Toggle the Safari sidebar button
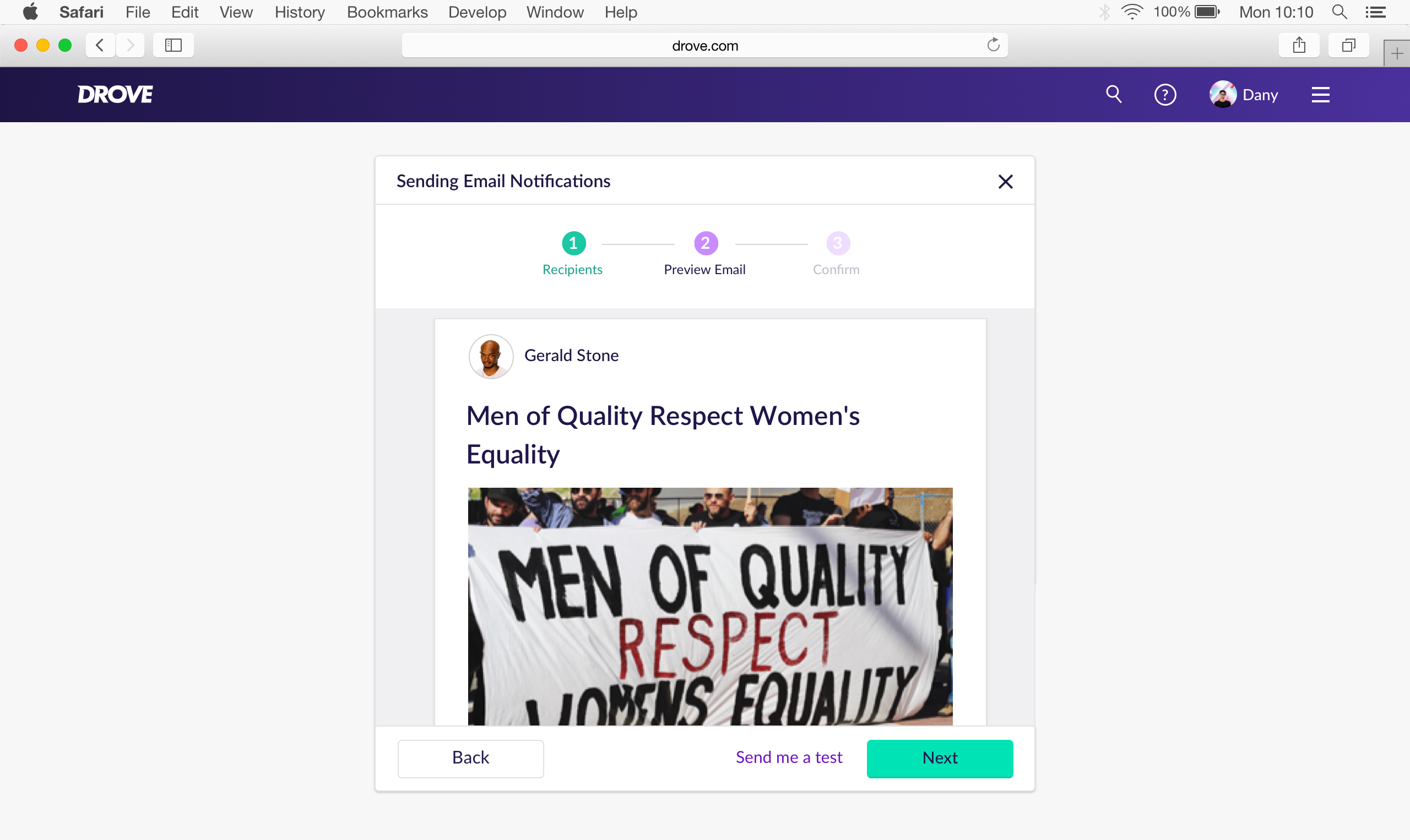1410x840 pixels. (173, 45)
